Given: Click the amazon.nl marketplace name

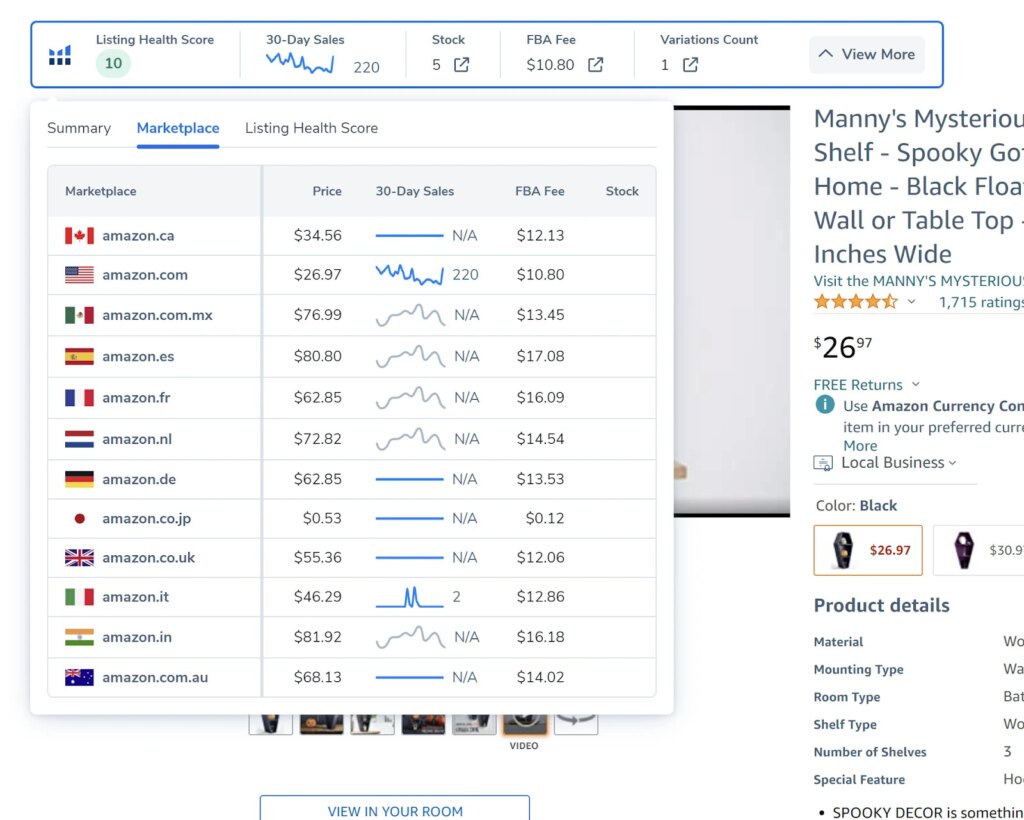Looking at the screenshot, I should pyautogui.click(x=137, y=439).
